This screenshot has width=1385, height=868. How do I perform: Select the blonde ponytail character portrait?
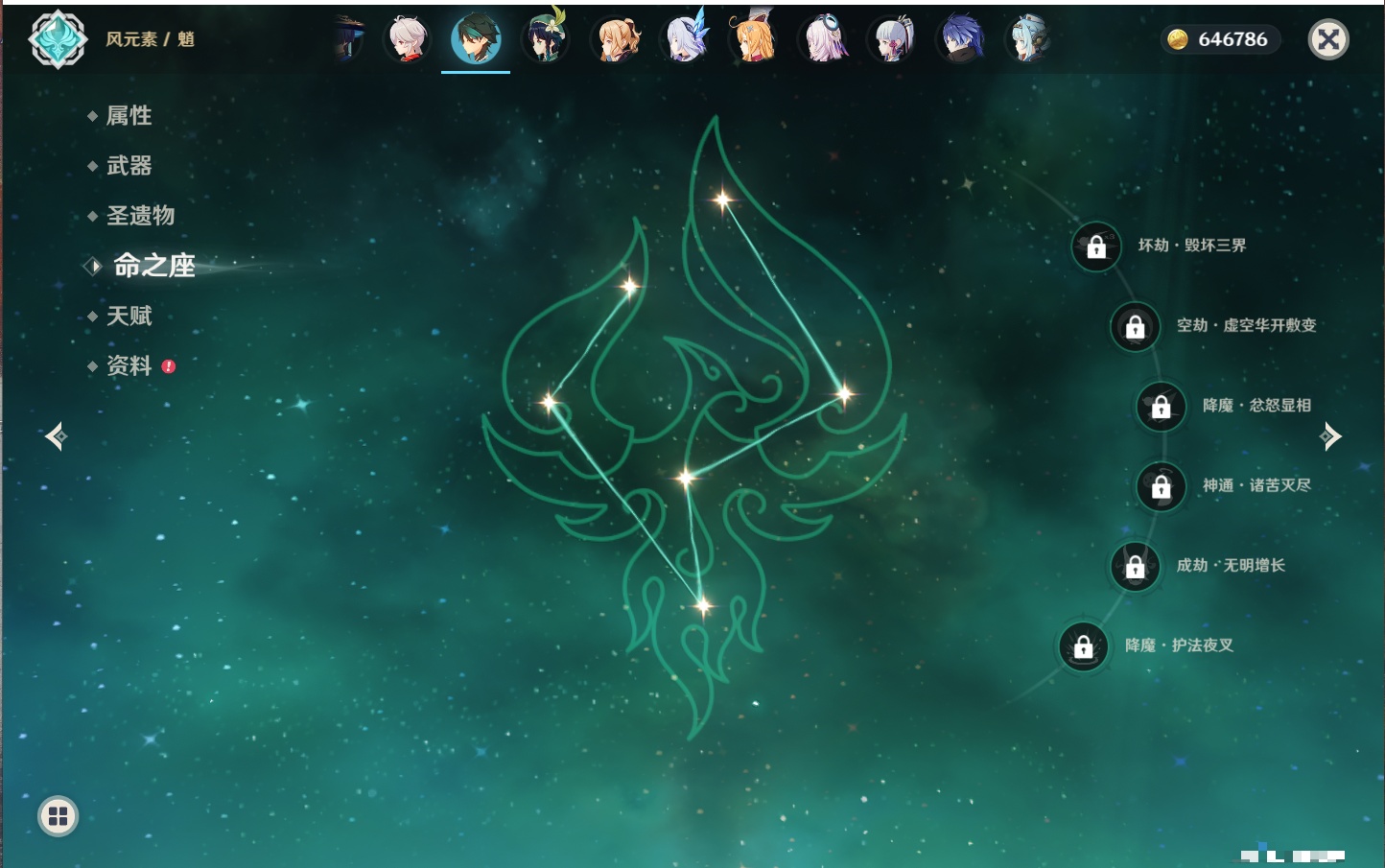(616, 40)
